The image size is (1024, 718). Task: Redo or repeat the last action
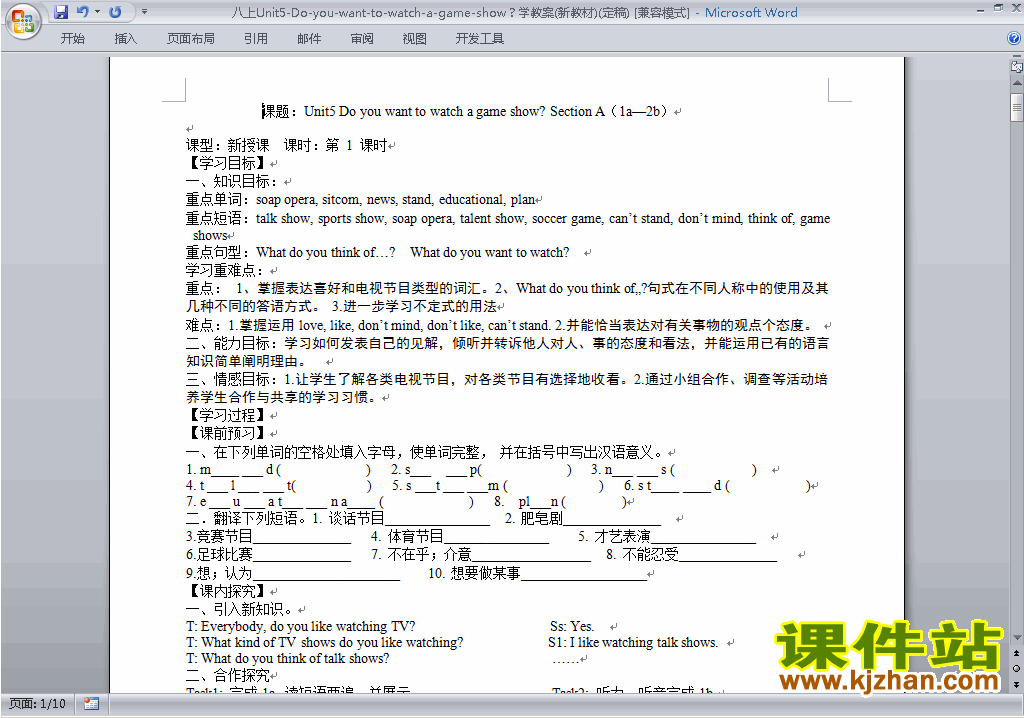(x=115, y=12)
